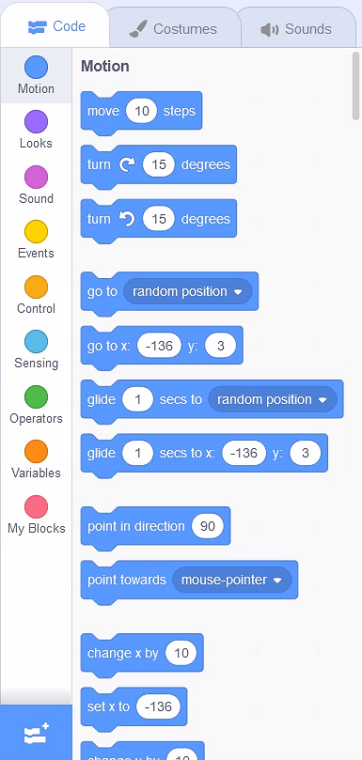The width and height of the screenshot is (362, 760).
Task: Open the Looks block category
Action: (x=36, y=130)
